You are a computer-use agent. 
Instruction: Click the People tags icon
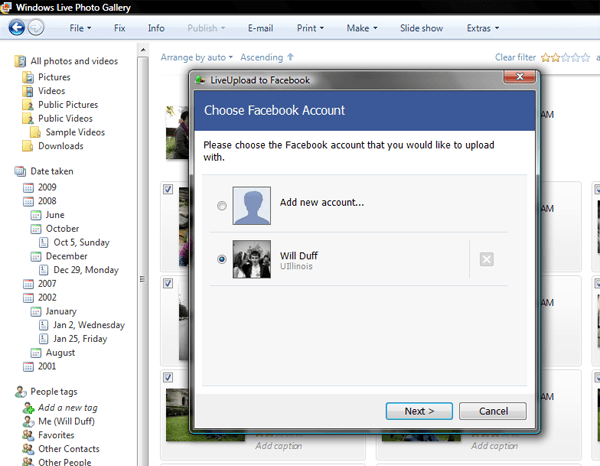pos(21,392)
